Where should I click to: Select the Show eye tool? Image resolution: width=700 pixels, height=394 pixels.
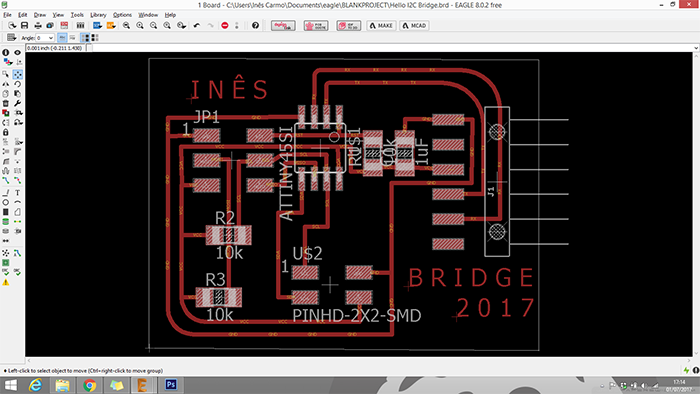[17, 53]
